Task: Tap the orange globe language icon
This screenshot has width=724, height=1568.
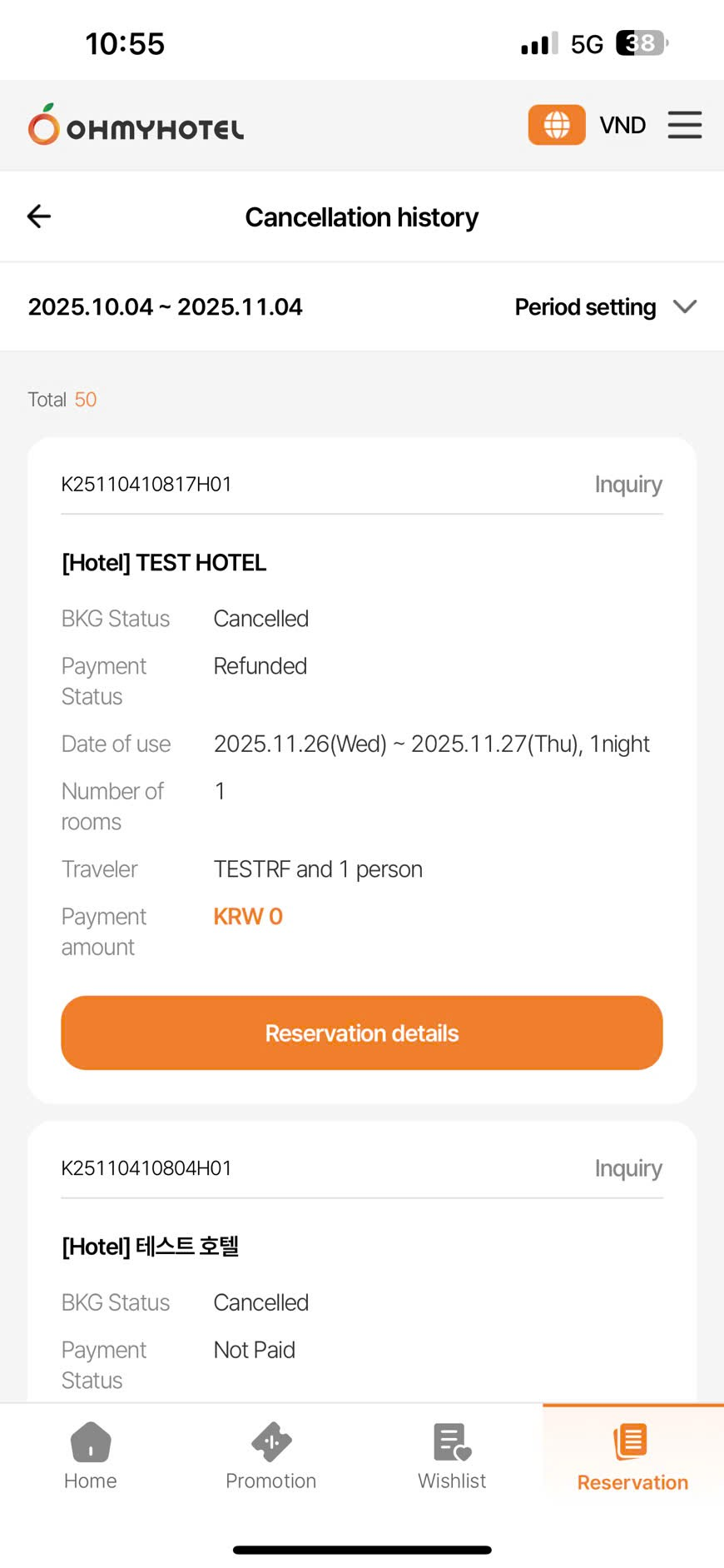Action: pyautogui.click(x=557, y=125)
